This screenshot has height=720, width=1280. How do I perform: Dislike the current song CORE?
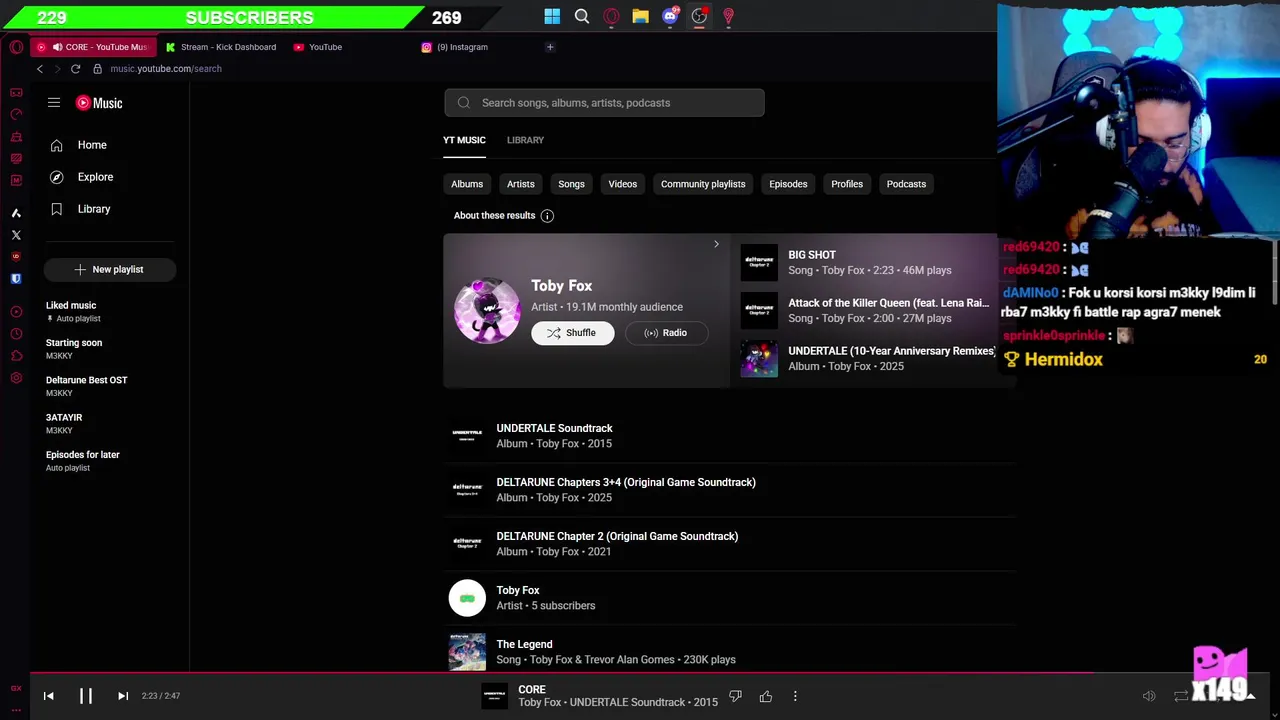(736, 696)
